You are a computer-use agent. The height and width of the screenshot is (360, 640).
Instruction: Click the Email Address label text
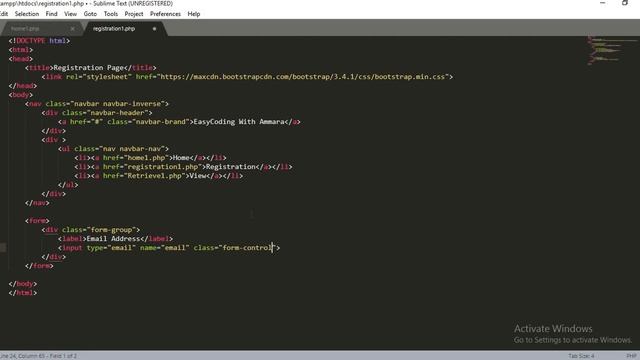pos(113,239)
